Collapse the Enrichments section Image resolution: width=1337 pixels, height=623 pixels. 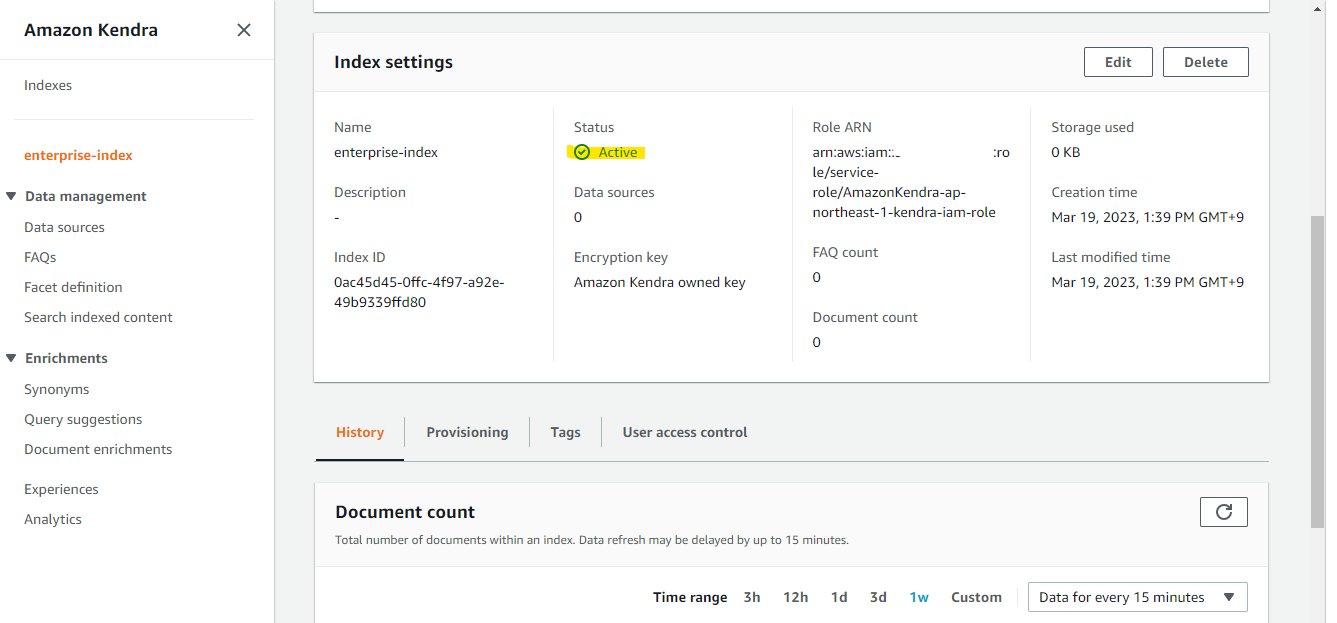pos(10,357)
